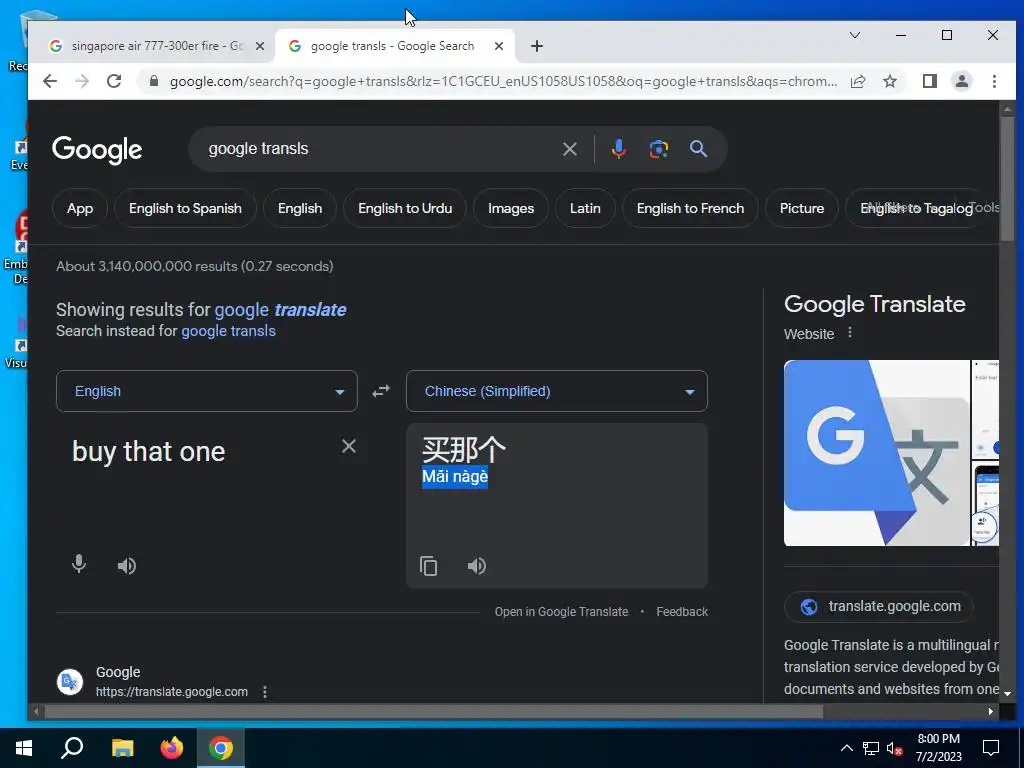Open in Google Translate link

coord(561,612)
